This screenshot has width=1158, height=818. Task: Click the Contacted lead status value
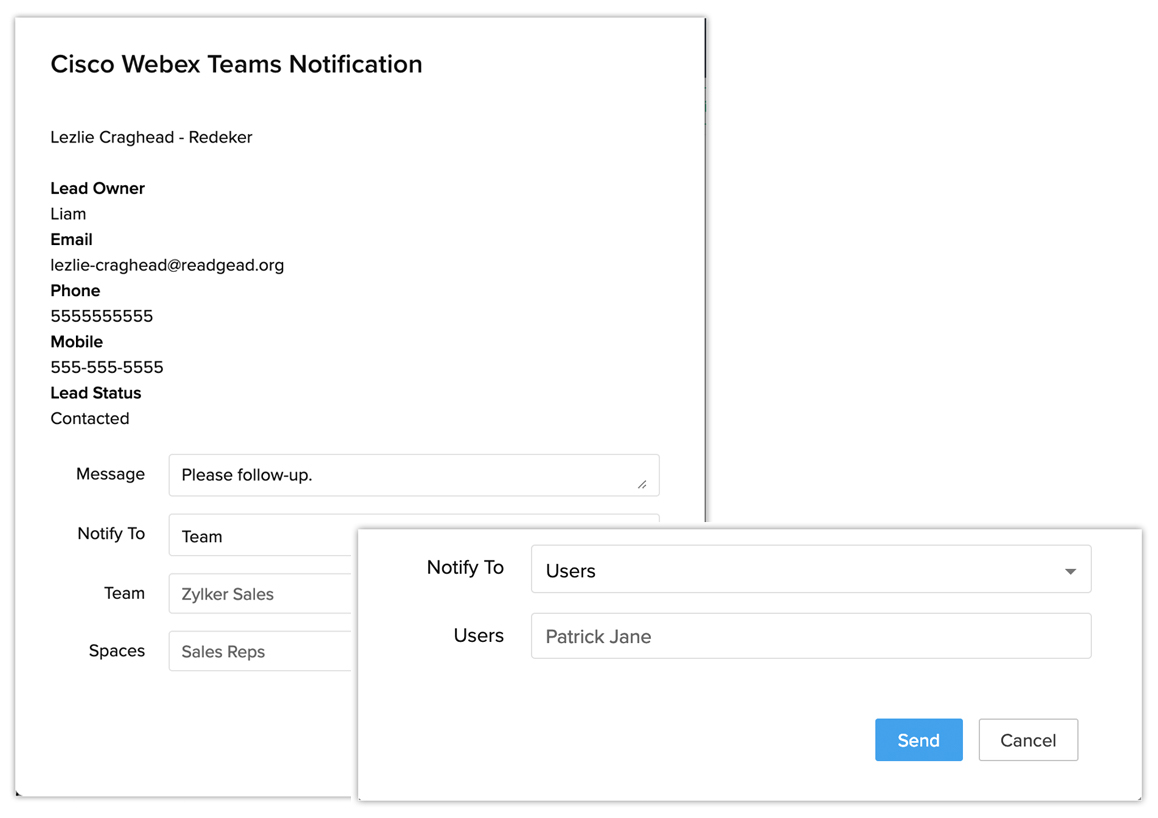[90, 418]
